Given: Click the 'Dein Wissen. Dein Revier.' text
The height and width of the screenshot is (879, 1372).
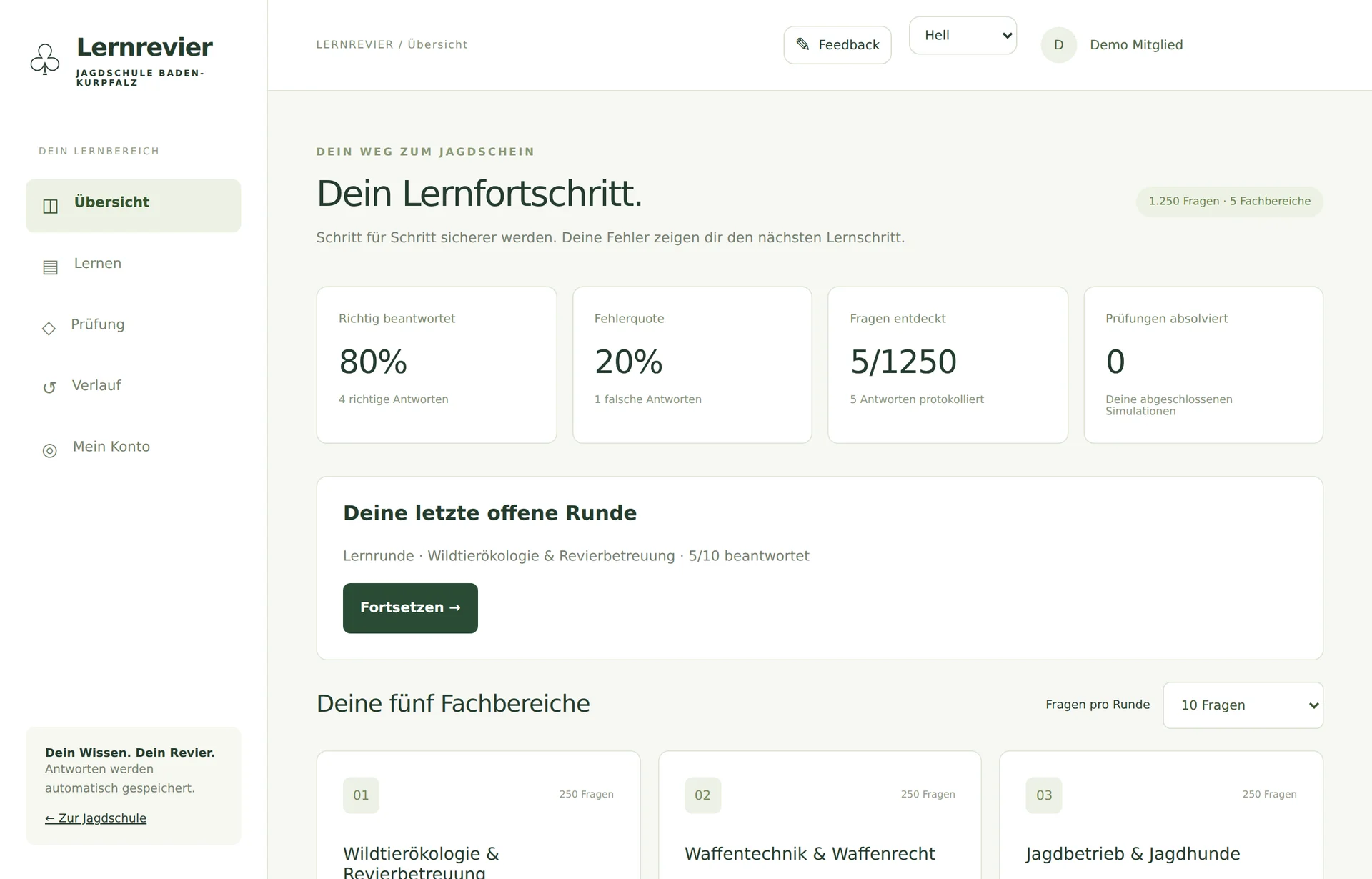Looking at the screenshot, I should pos(130,753).
